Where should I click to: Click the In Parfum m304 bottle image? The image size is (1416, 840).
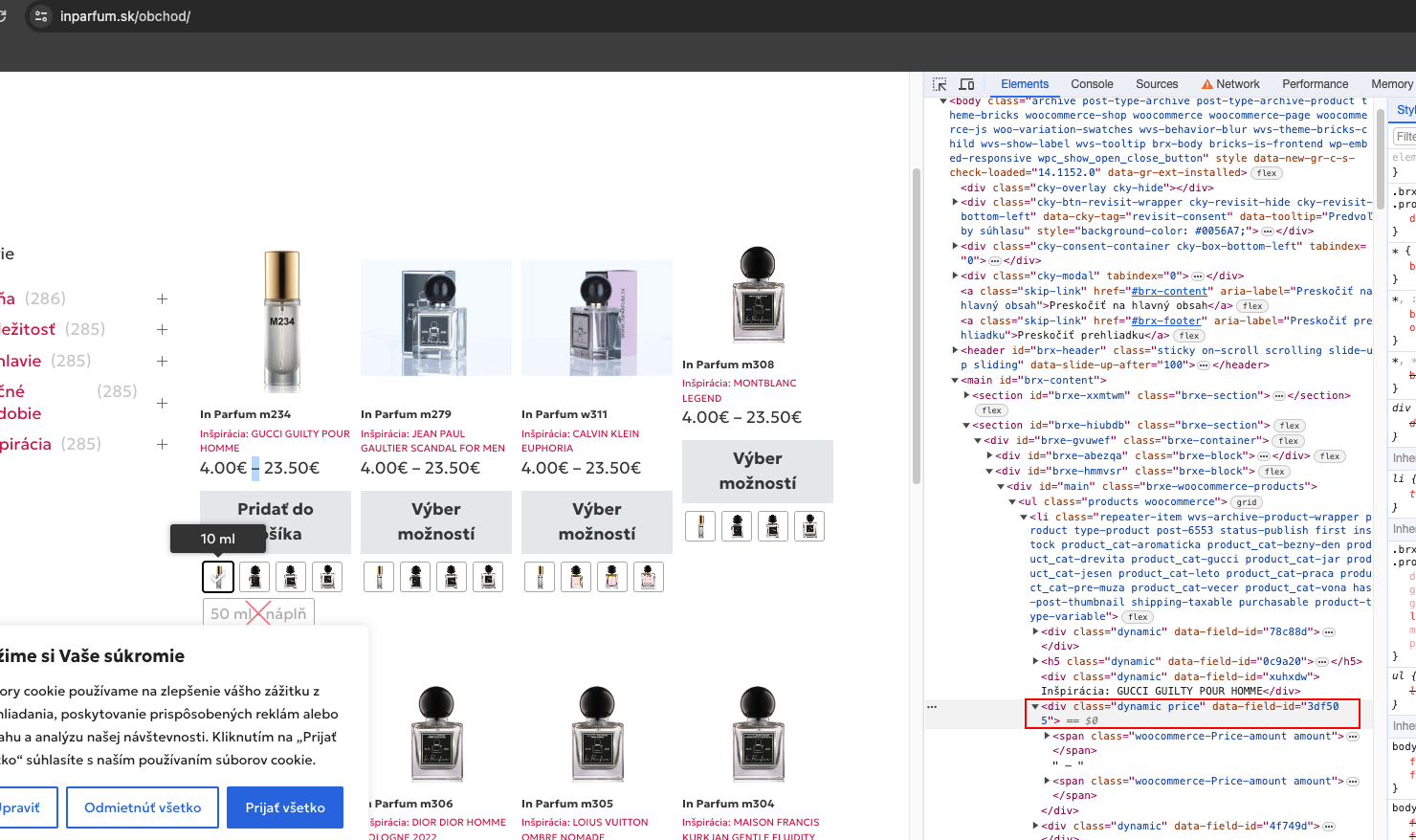[x=758, y=733]
